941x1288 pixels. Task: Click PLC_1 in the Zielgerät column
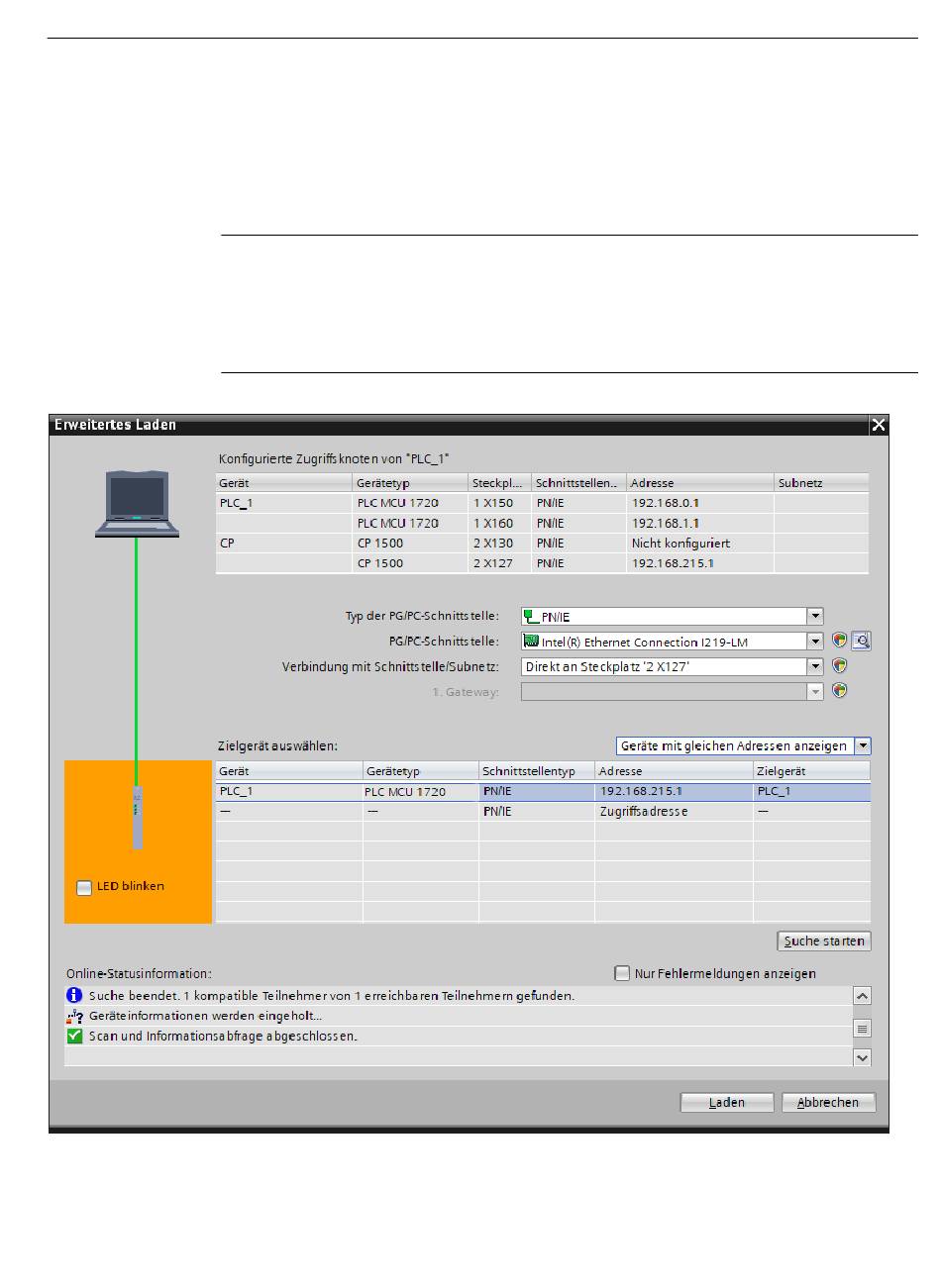775,791
